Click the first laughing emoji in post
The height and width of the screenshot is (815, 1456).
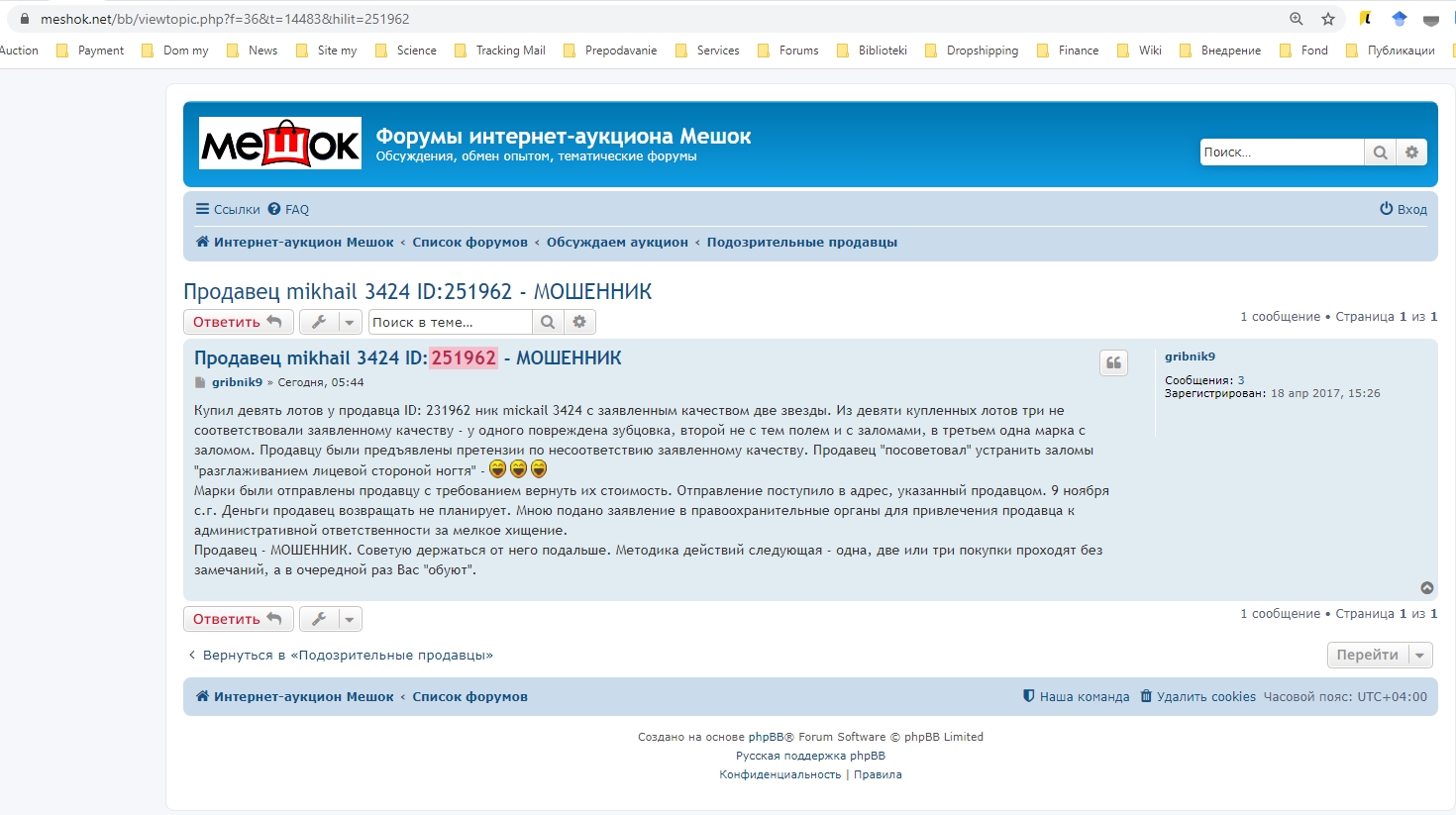(497, 469)
